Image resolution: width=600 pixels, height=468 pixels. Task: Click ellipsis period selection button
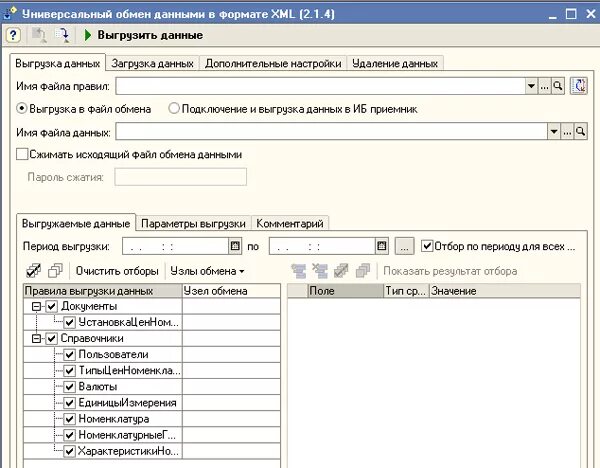click(x=404, y=246)
